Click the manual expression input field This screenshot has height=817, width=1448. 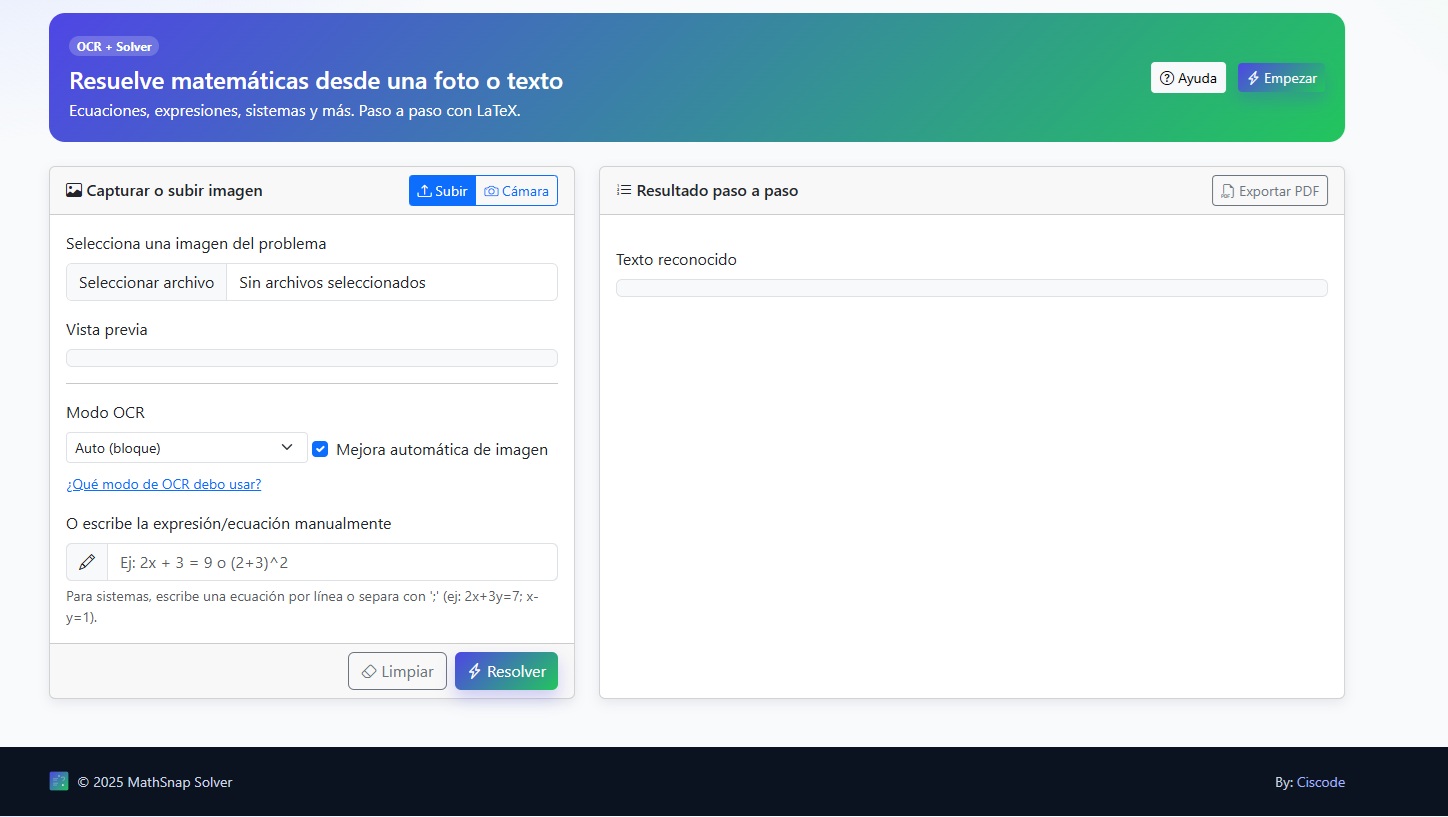332,562
